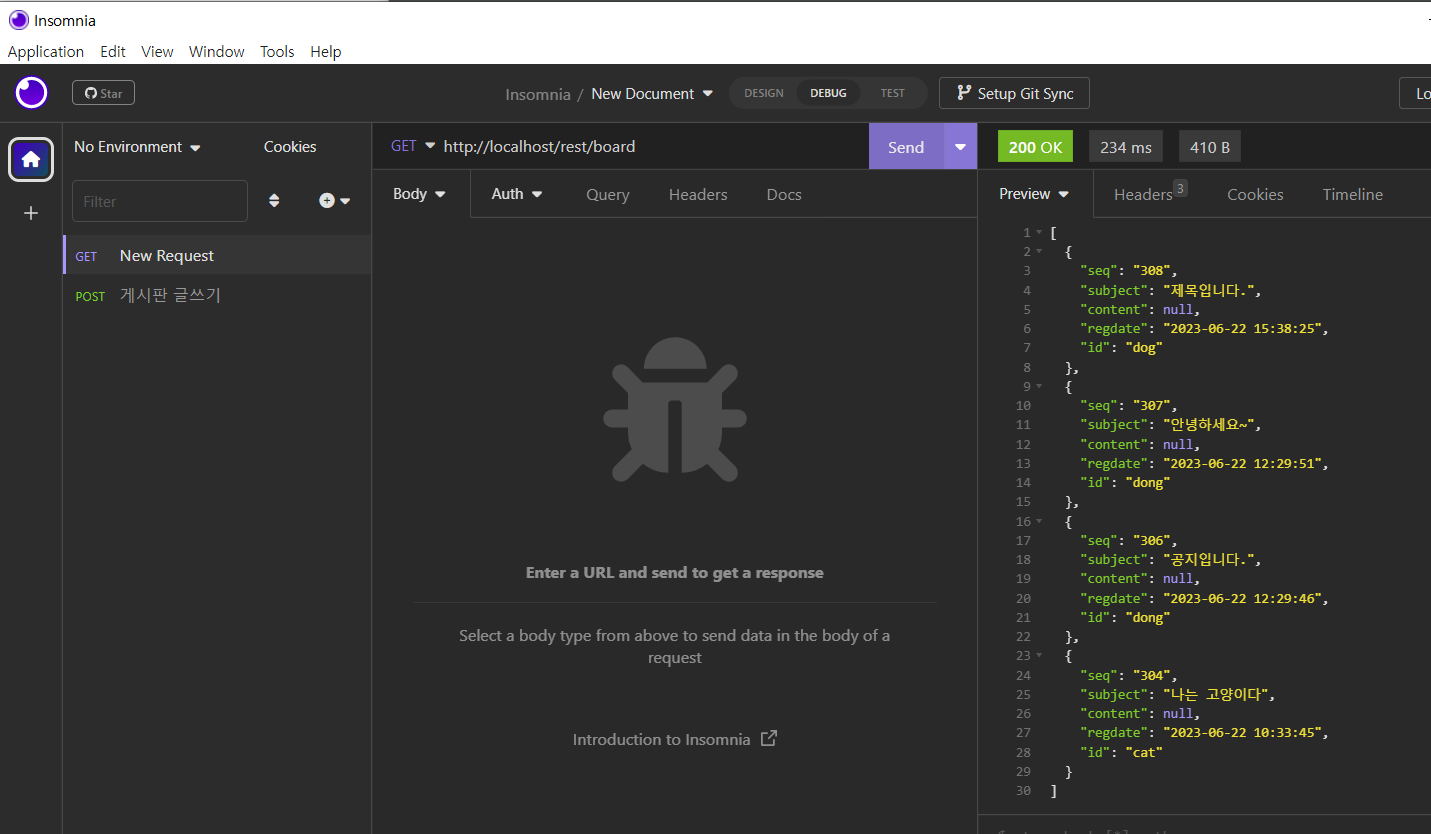The image size is (1431, 834).
Task: Click the 410 B response size
Action: point(1209,147)
